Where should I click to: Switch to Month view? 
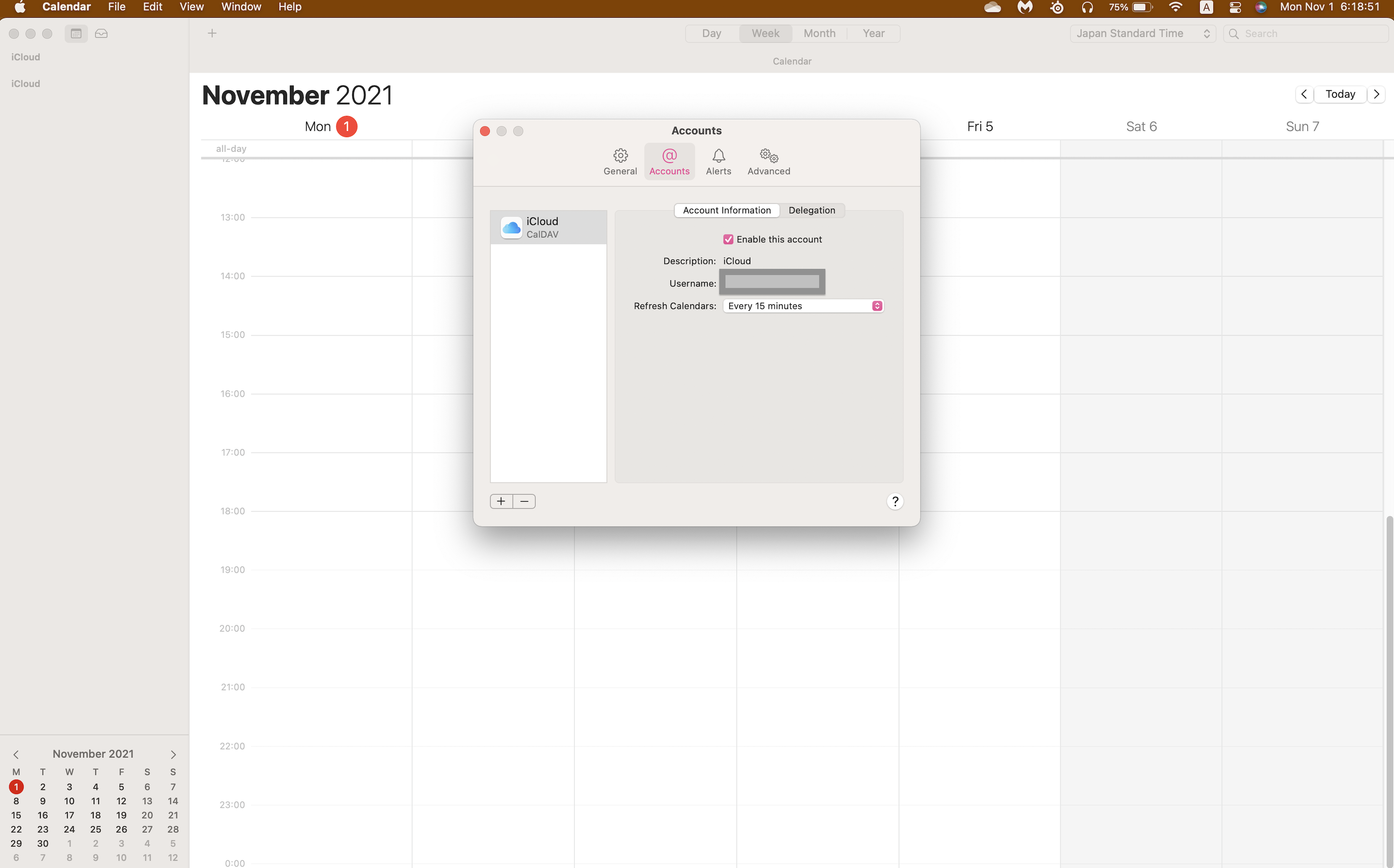click(x=819, y=33)
